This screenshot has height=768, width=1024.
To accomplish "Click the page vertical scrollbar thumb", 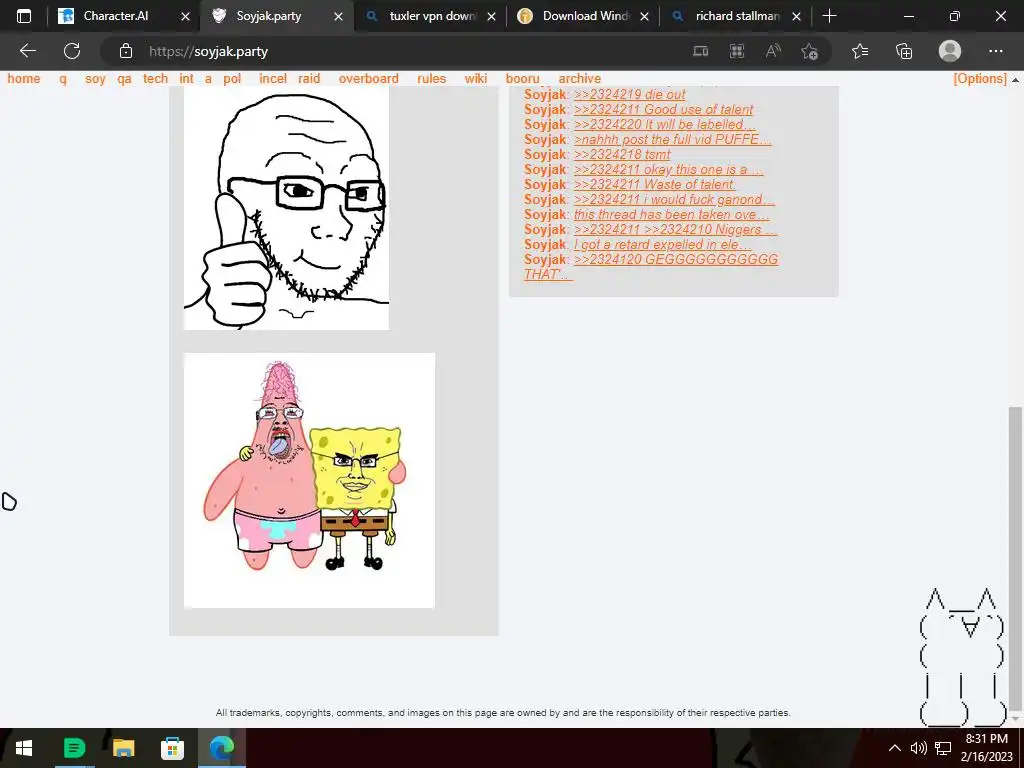I will coord(1014,558).
